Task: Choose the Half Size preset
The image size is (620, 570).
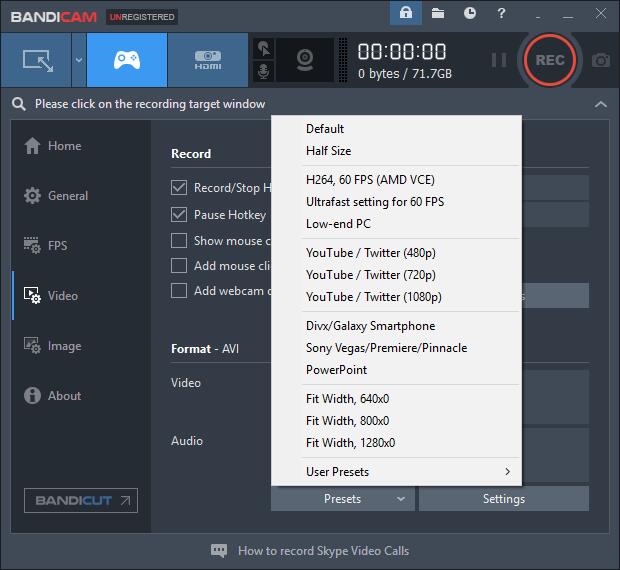Action: 397,151
